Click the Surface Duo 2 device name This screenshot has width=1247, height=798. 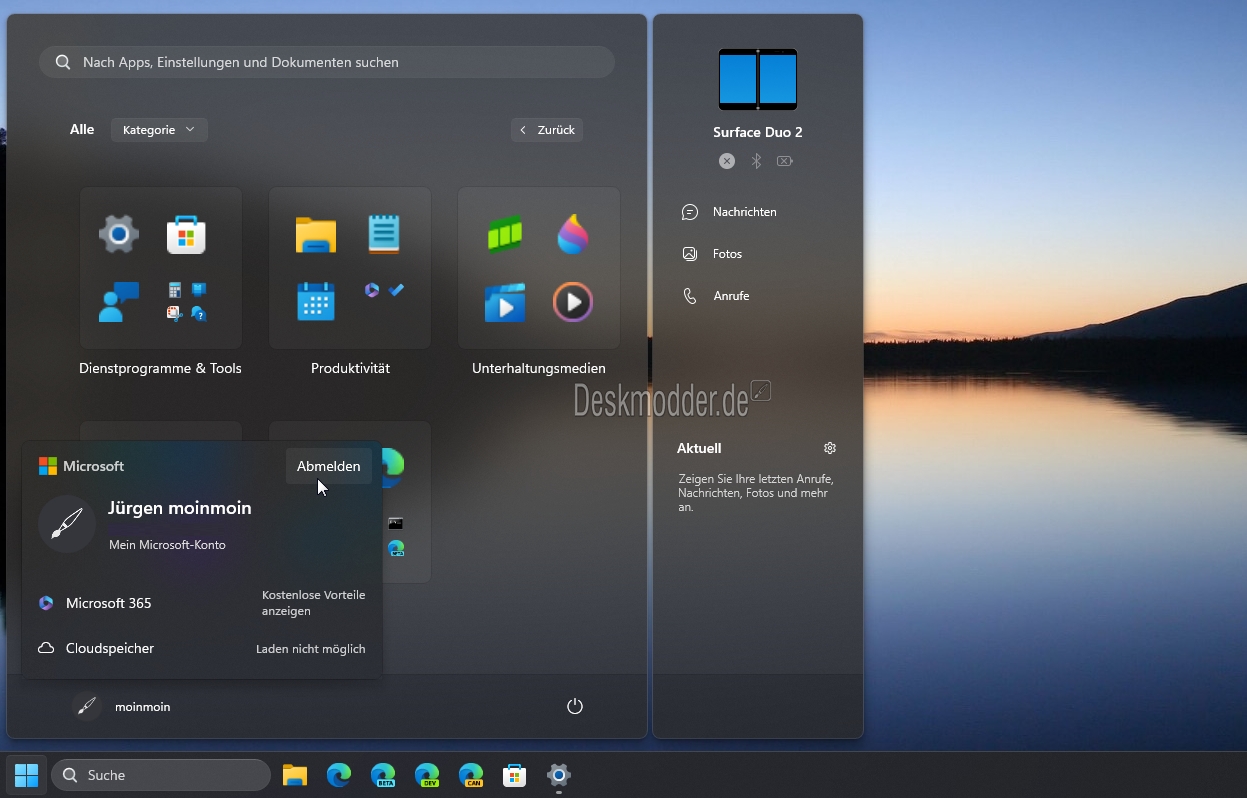[758, 132]
